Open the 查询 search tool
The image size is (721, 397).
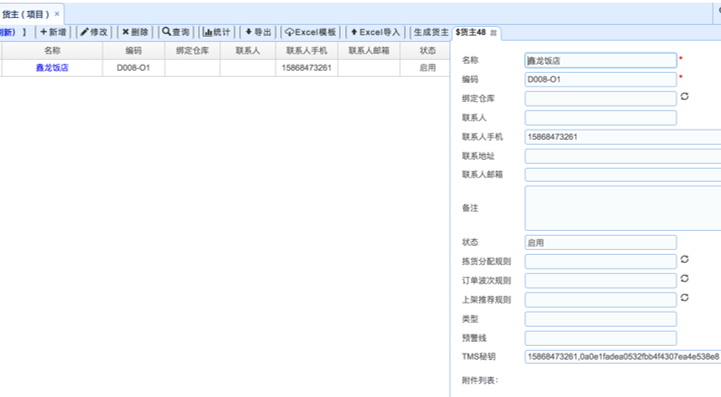[x=176, y=32]
